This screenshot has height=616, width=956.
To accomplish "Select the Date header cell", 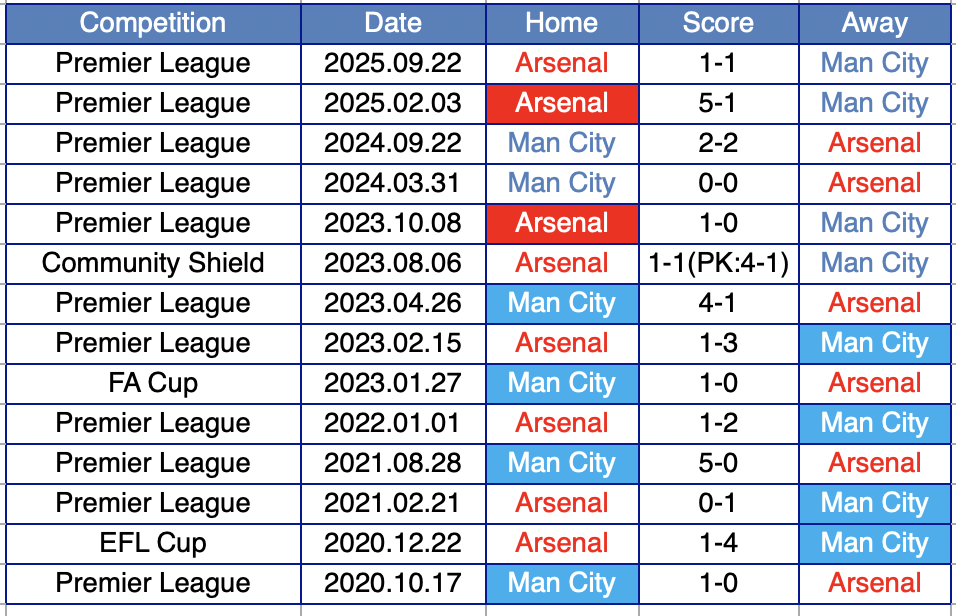I will [x=392, y=23].
